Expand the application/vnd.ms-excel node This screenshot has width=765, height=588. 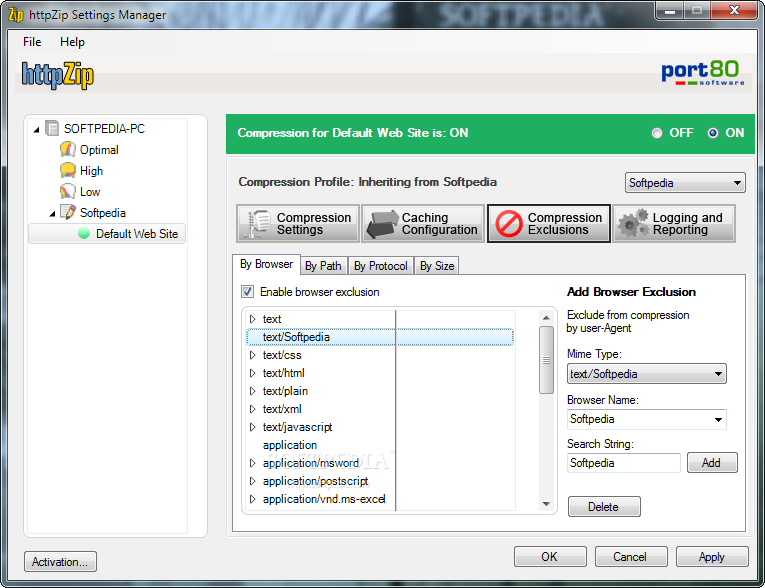coord(252,499)
